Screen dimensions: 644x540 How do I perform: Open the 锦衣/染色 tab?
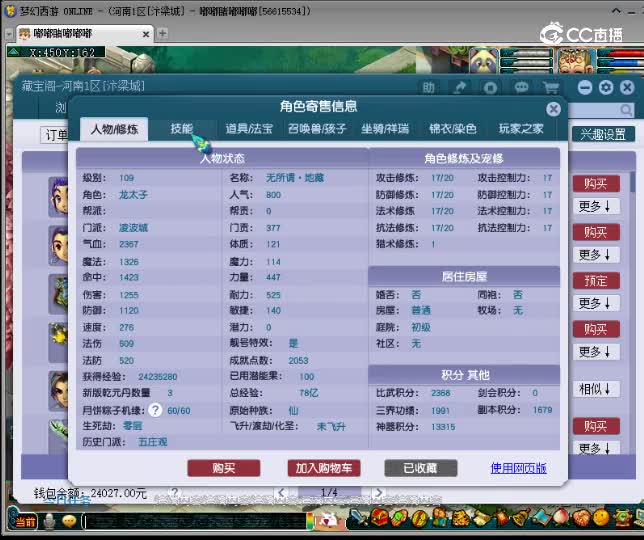(x=453, y=129)
